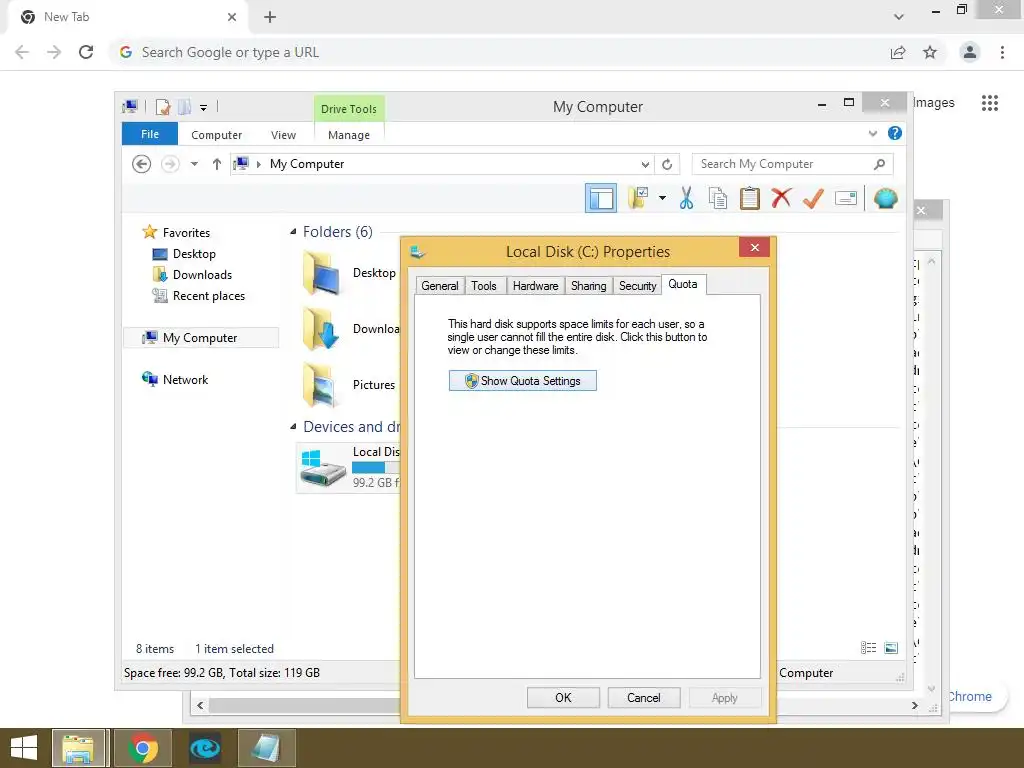Click the Properties quick access icon
The width and height of the screenshot is (1024, 768).
[x=163, y=106]
